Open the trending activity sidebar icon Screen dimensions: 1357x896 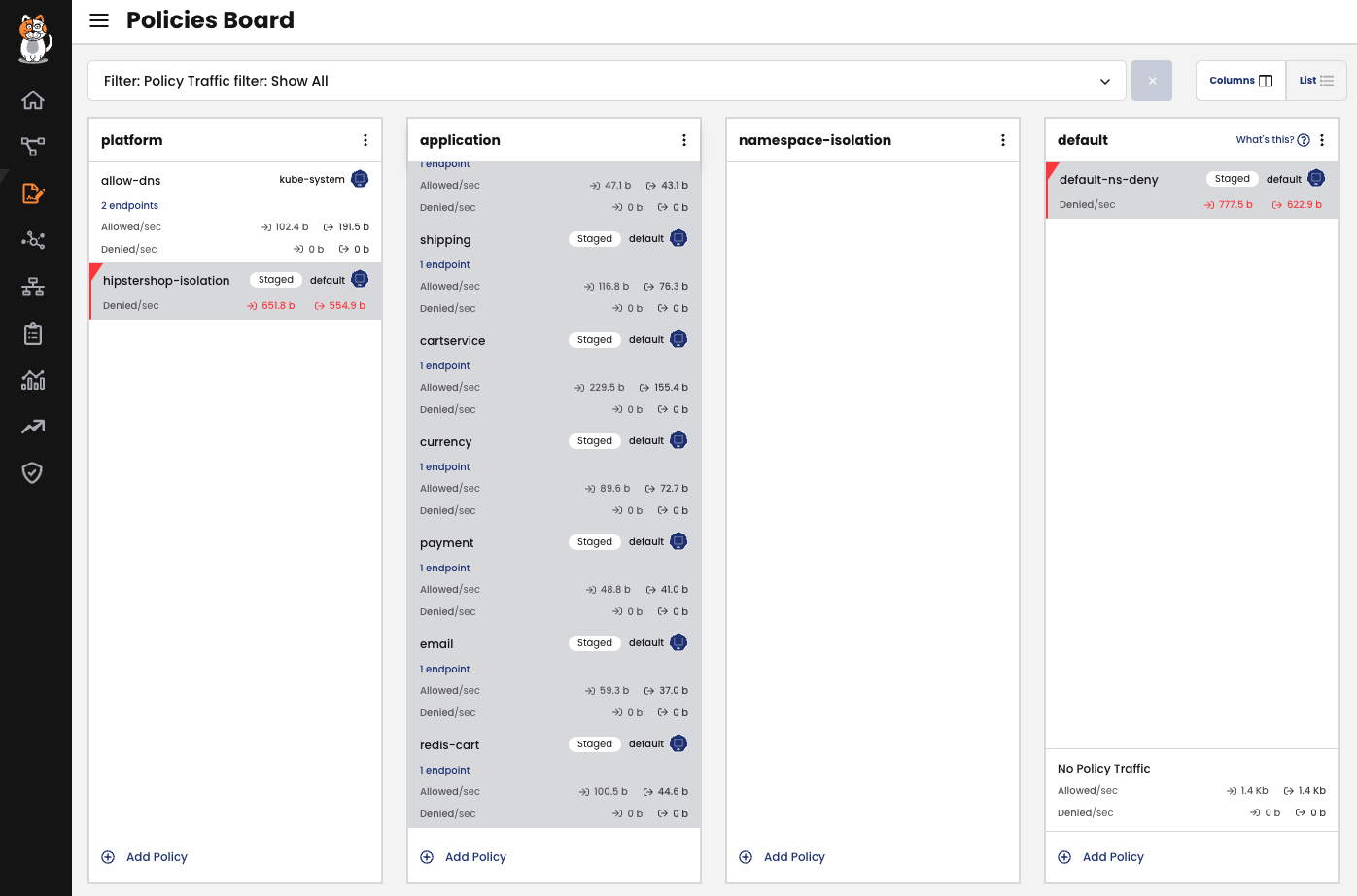click(33, 427)
